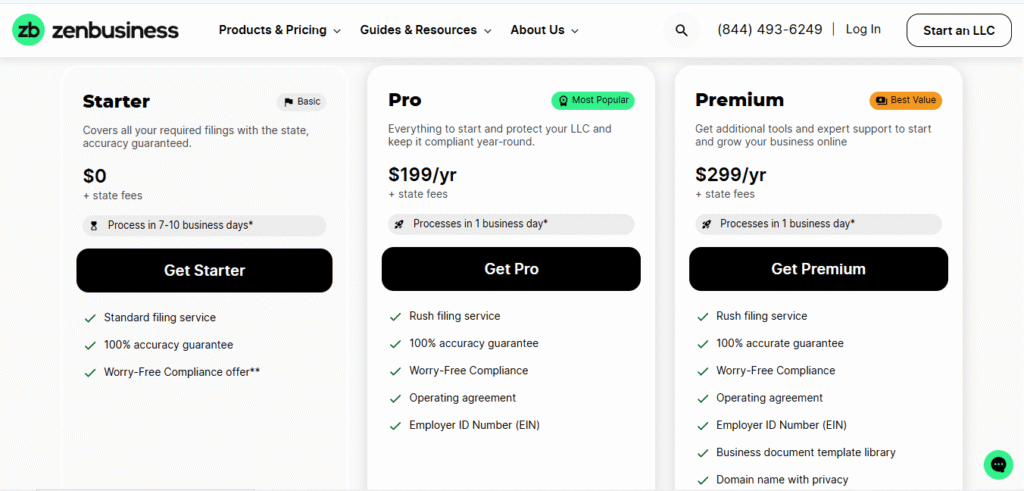Click checkmark beside Domain name with privacy
The width and height of the screenshot is (1024, 491).
702,480
